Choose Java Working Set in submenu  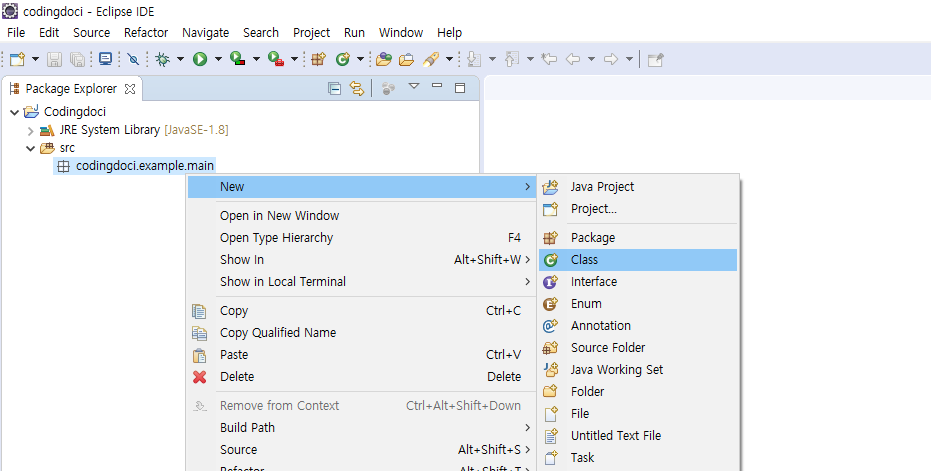[x=638, y=370]
